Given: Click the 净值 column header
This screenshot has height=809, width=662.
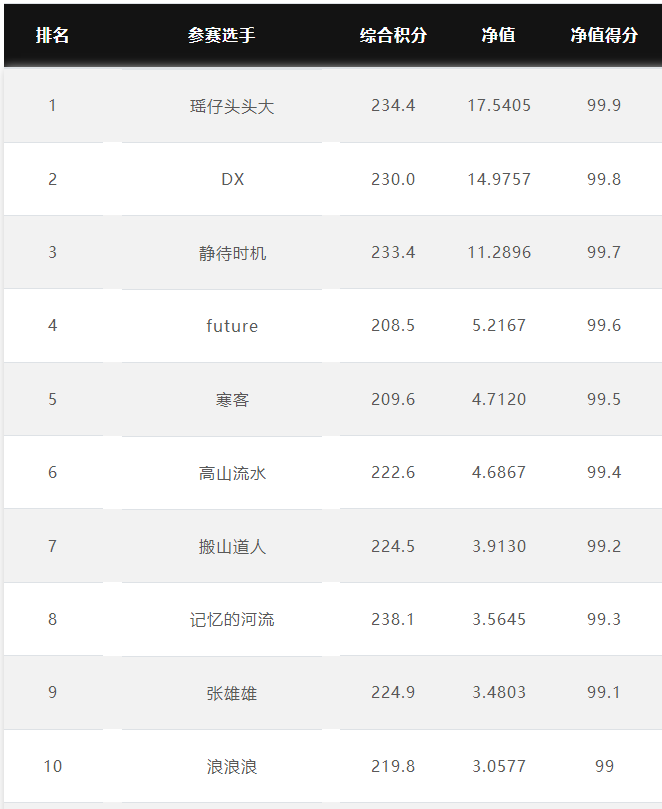Looking at the screenshot, I should pyautogui.click(x=498, y=35).
